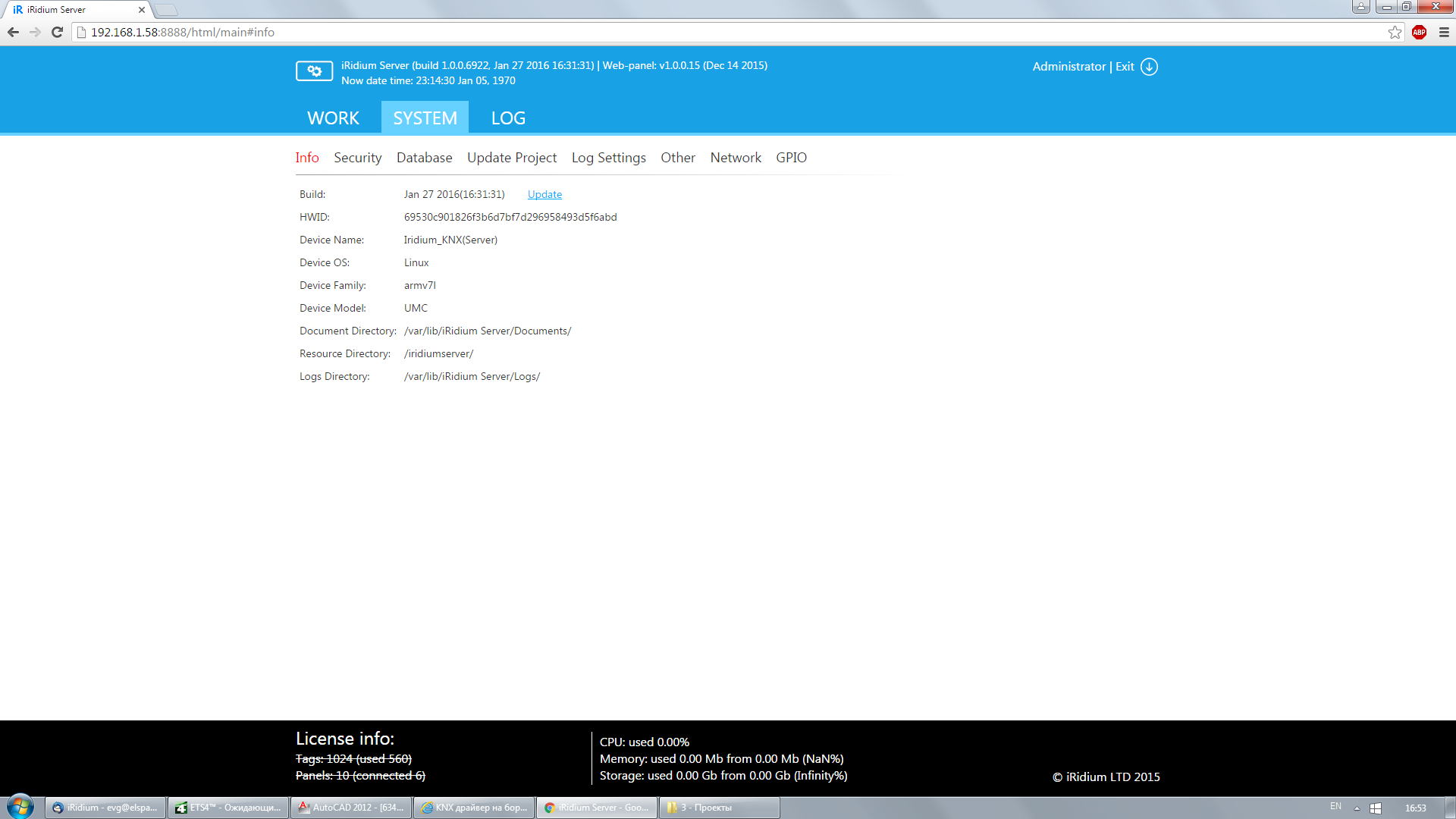The width and height of the screenshot is (1456, 819).
Task: Show hidden system tray icons arrow
Action: pos(1357,808)
